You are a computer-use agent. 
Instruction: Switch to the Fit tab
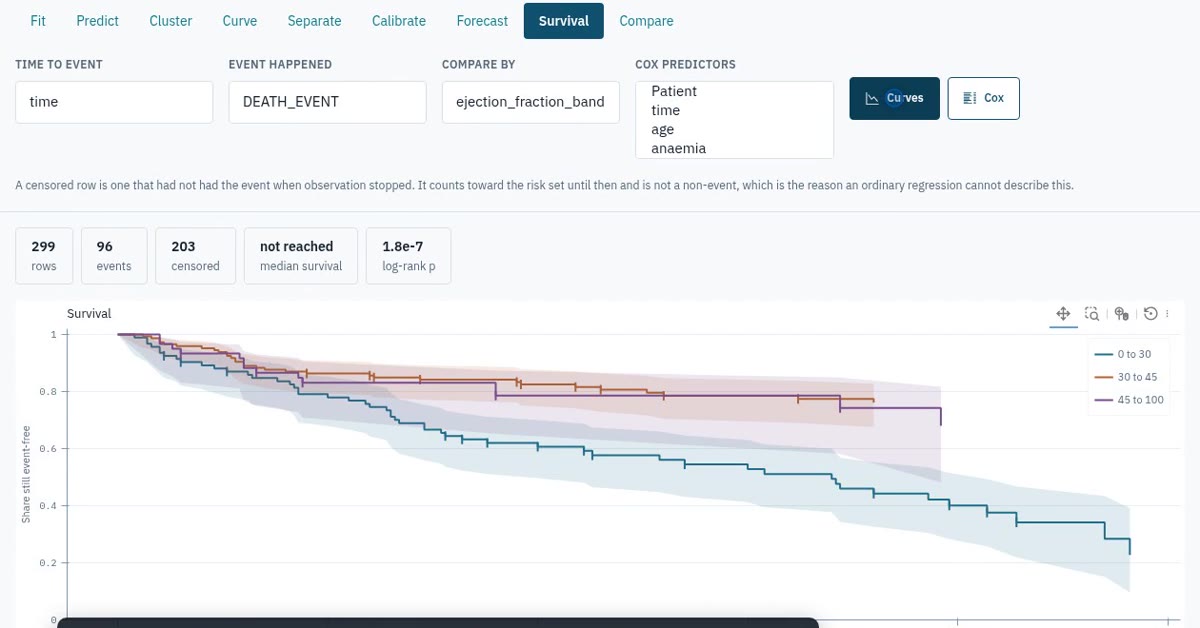tap(38, 20)
